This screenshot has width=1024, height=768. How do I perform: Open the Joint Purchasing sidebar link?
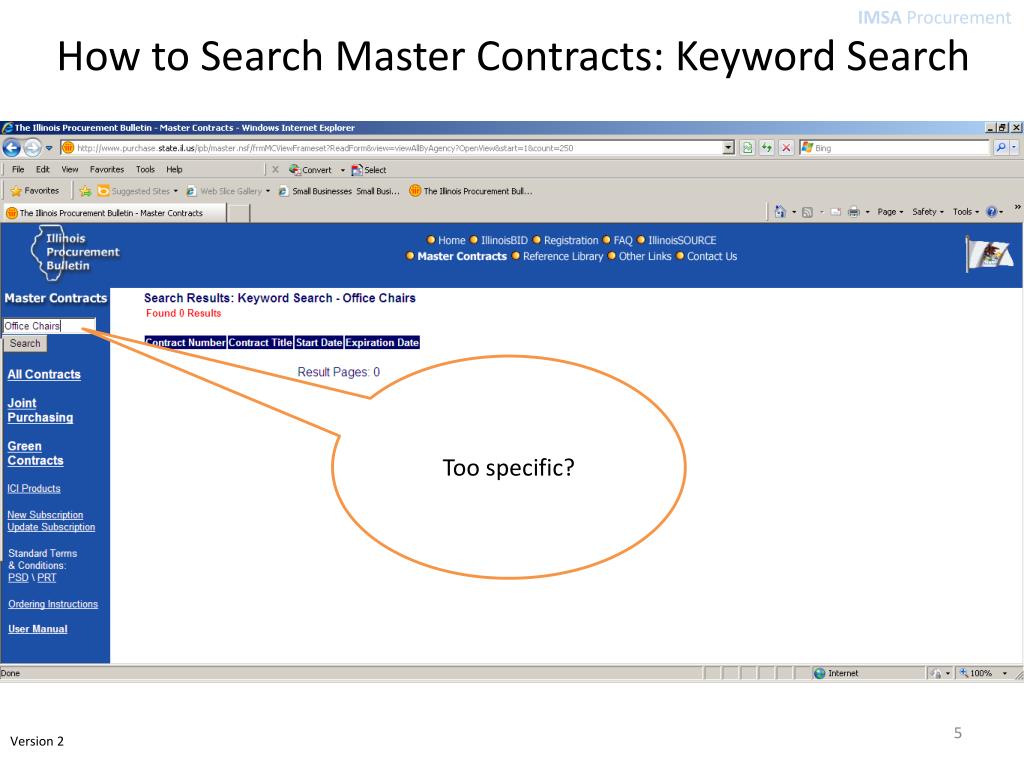tap(40, 410)
